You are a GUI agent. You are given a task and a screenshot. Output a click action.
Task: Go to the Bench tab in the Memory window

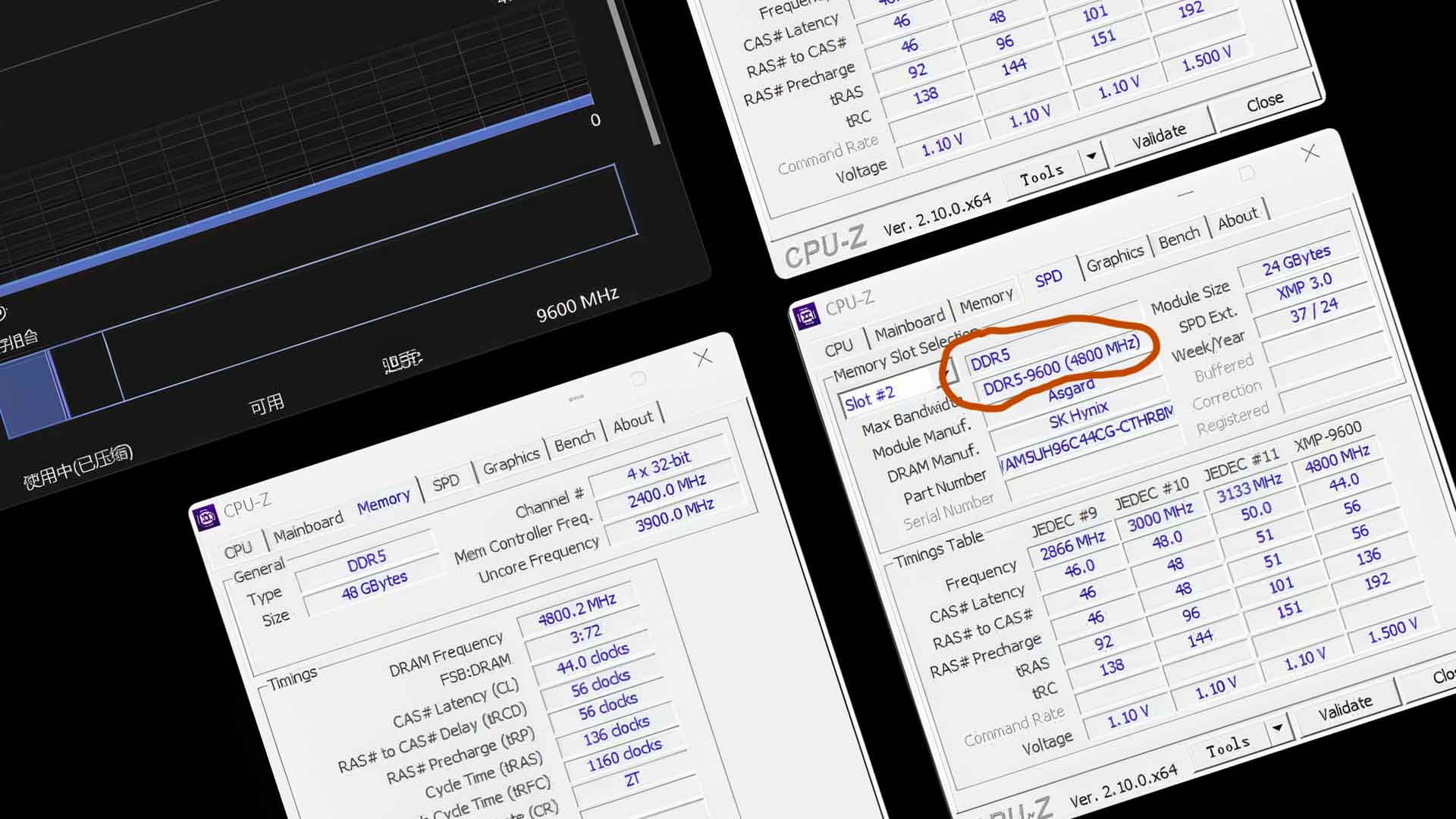(x=575, y=441)
